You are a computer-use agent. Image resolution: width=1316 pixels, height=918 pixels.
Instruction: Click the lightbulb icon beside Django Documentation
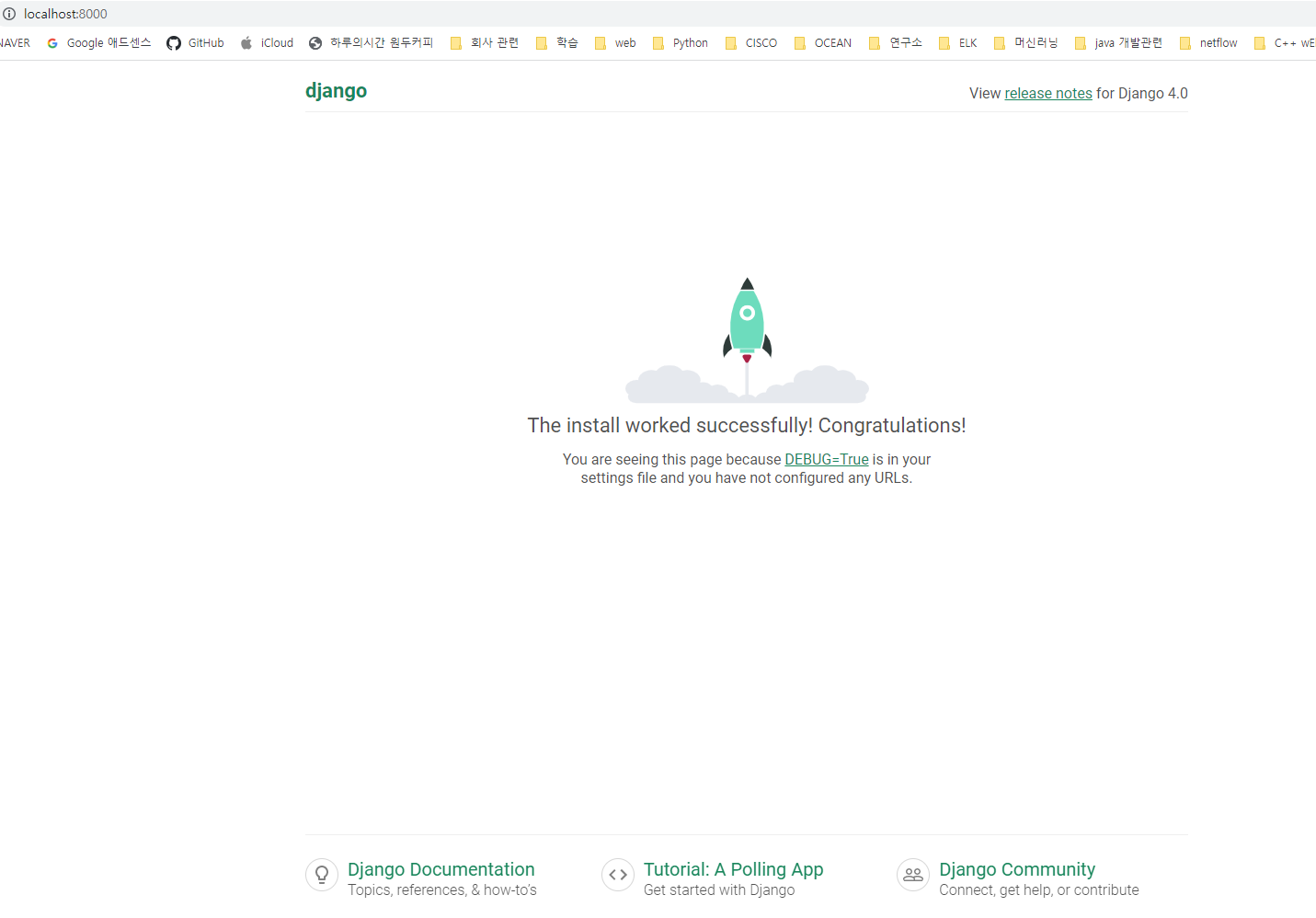click(322, 875)
